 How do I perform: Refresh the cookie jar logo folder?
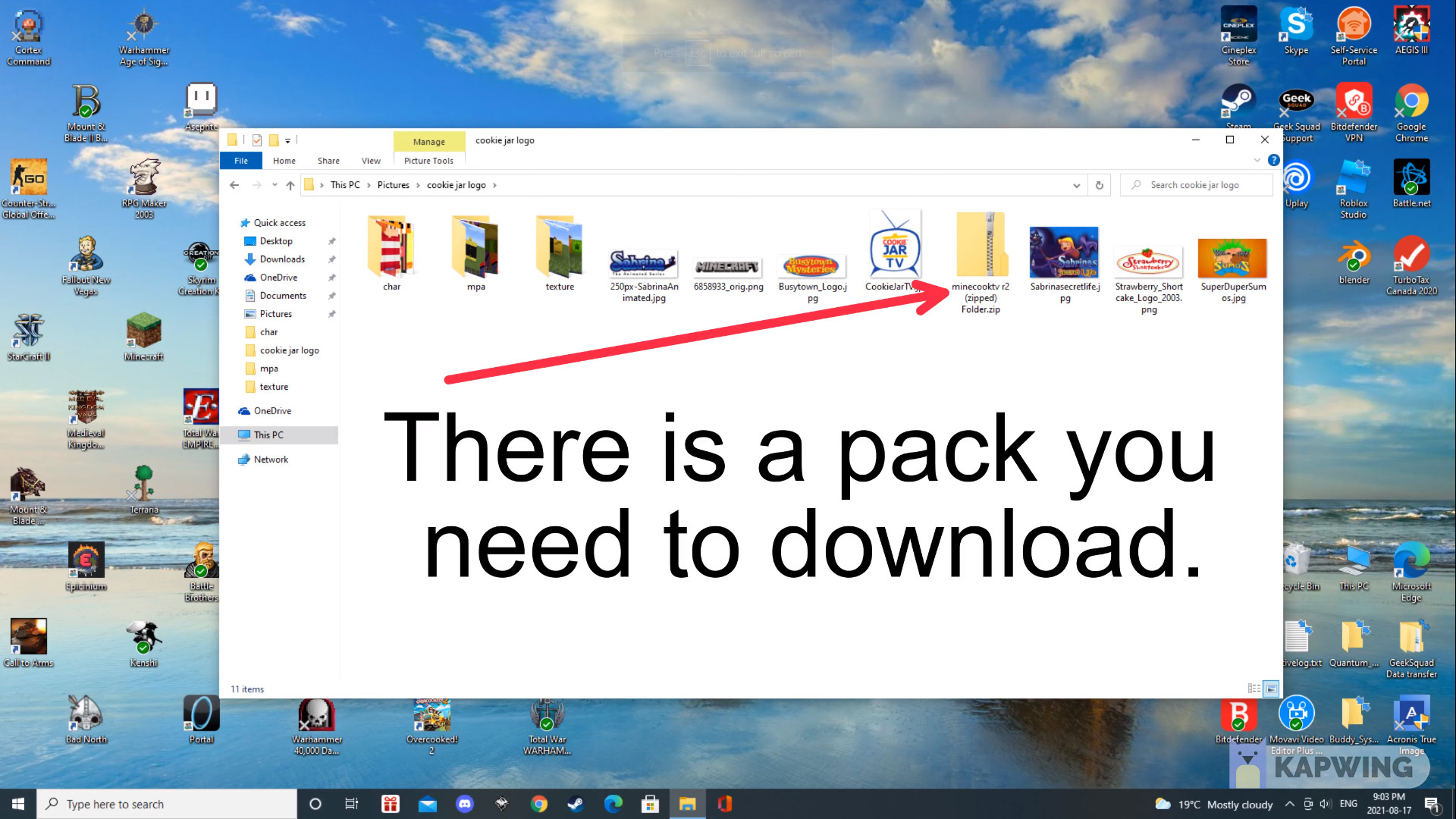click(1099, 185)
